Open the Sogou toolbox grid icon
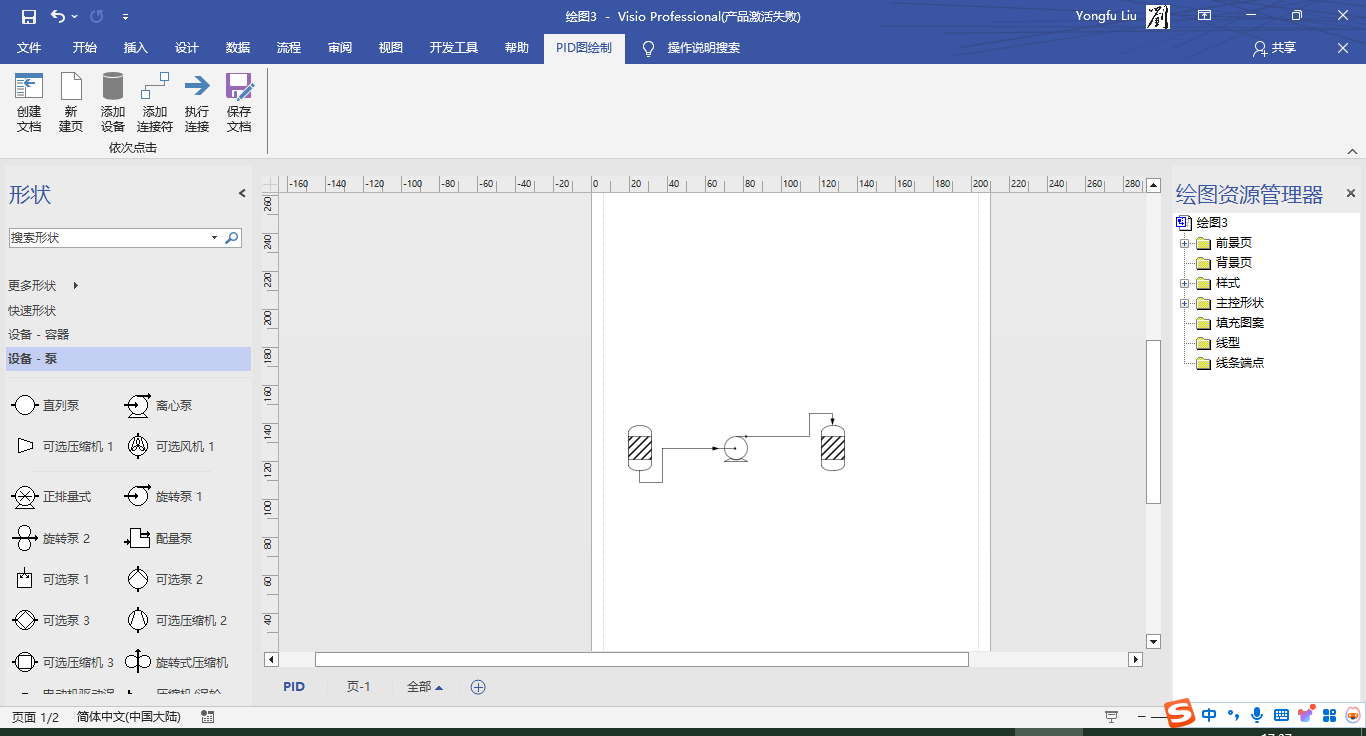The height and width of the screenshot is (736, 1366). point(1329,715)
